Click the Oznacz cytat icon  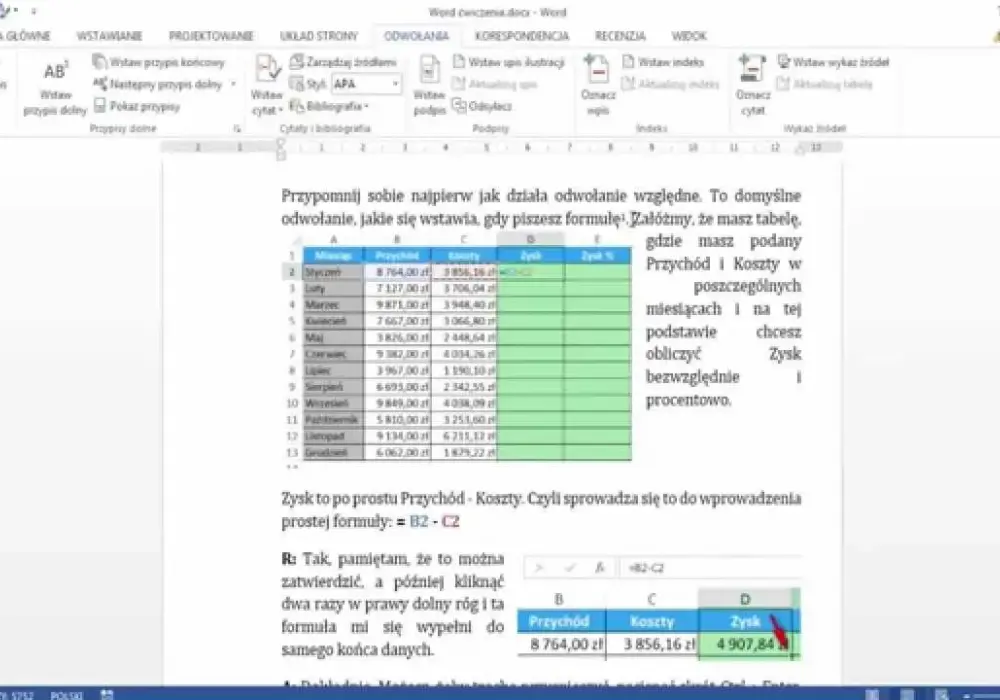[753, 69]
